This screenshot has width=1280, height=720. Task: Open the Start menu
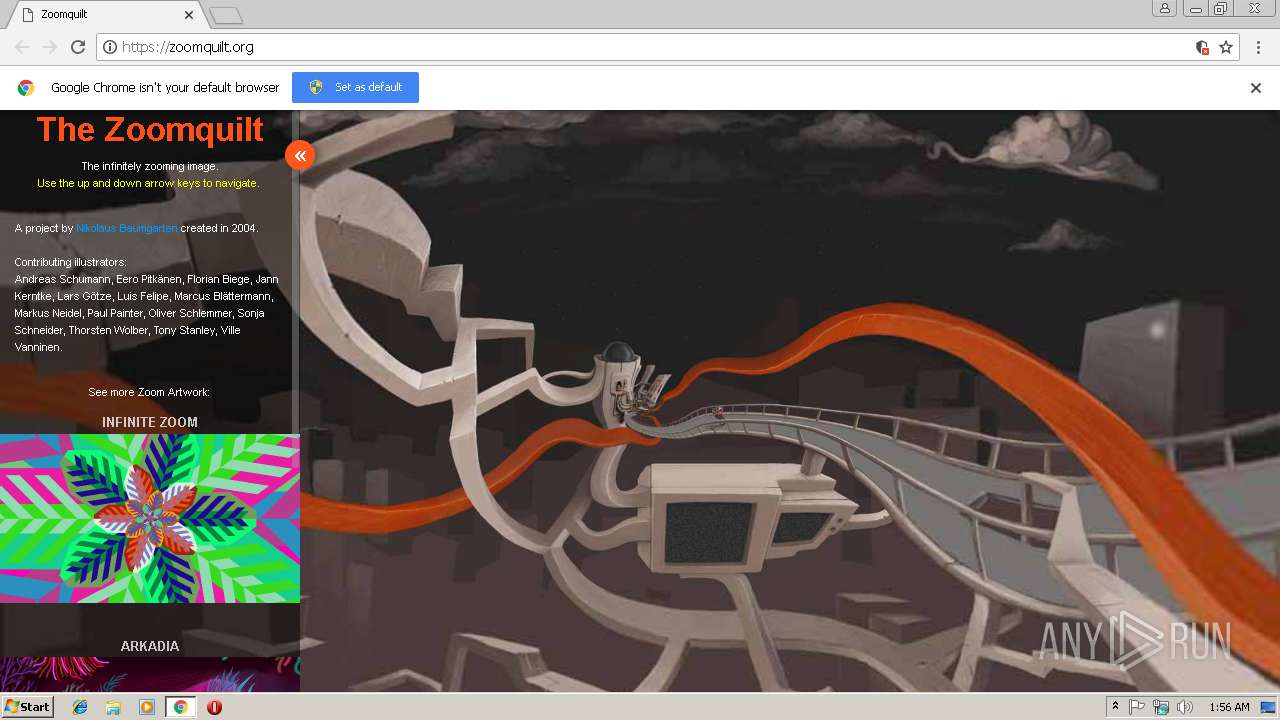tap(27, 707)
